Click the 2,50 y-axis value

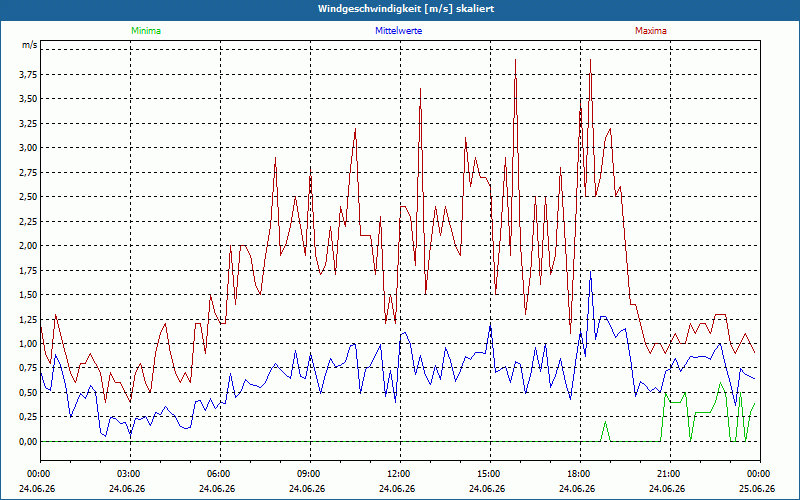pos(28,197)
